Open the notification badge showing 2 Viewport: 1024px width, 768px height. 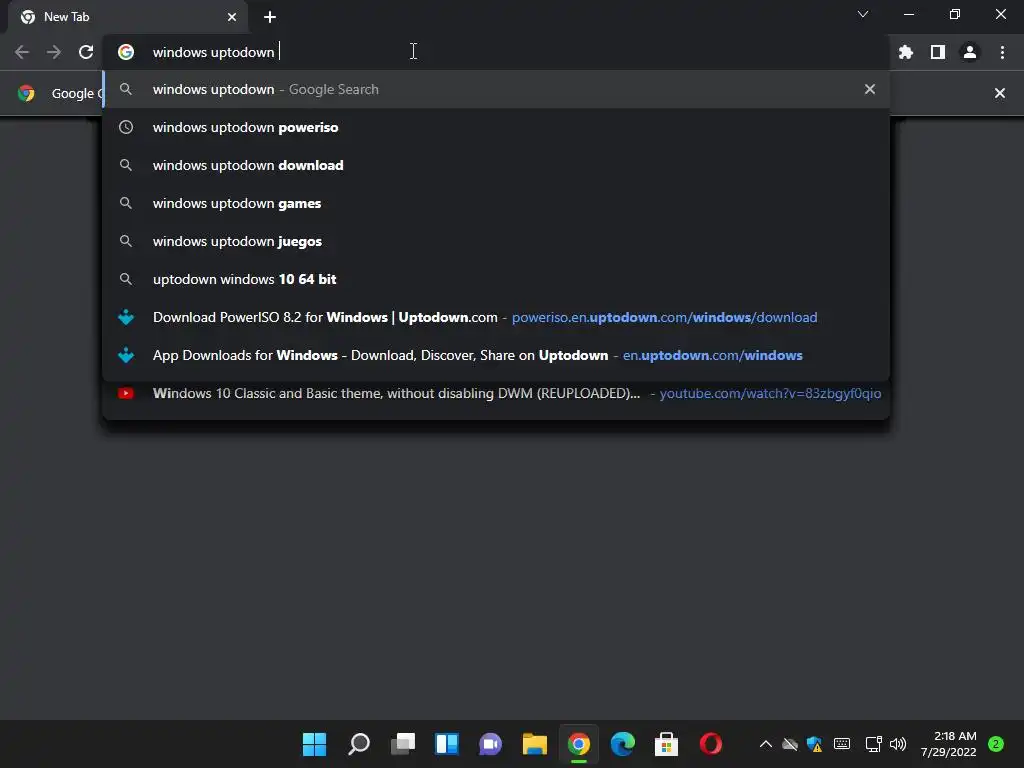[x=996, y=744]
